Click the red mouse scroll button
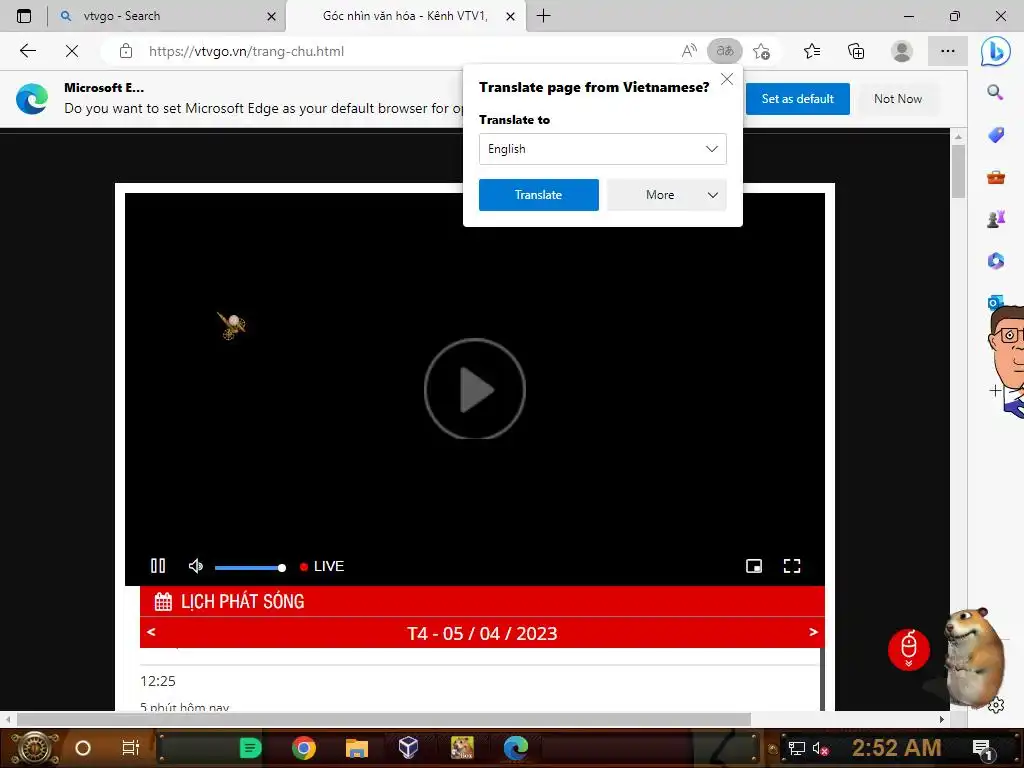1024x768 pixels. [908, 650]
